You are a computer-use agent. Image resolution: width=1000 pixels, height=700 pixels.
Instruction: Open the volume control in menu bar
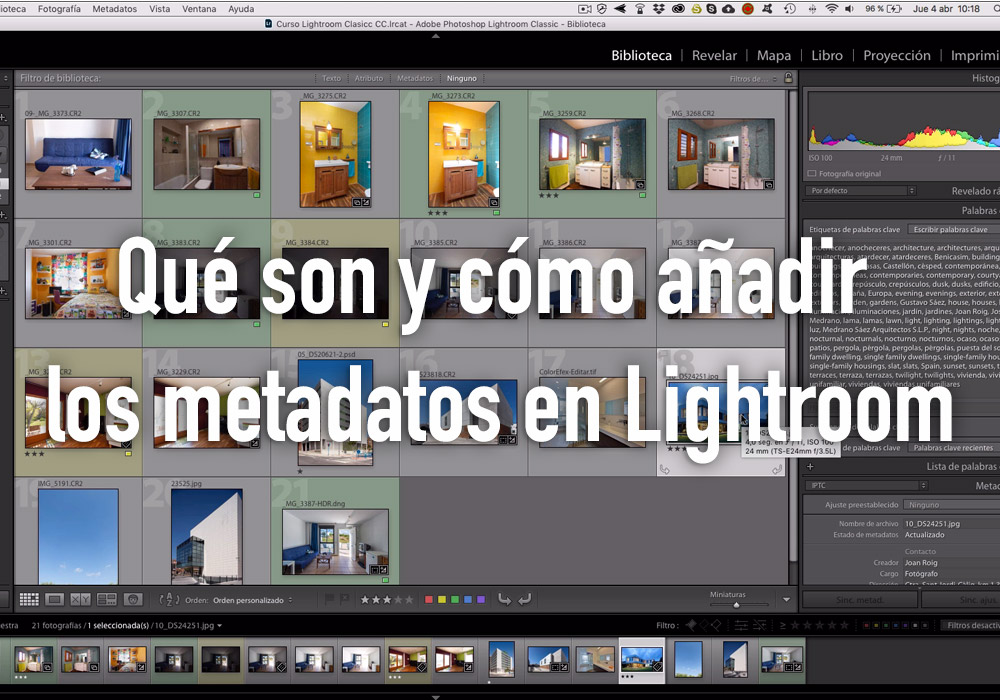click(849, 9)
